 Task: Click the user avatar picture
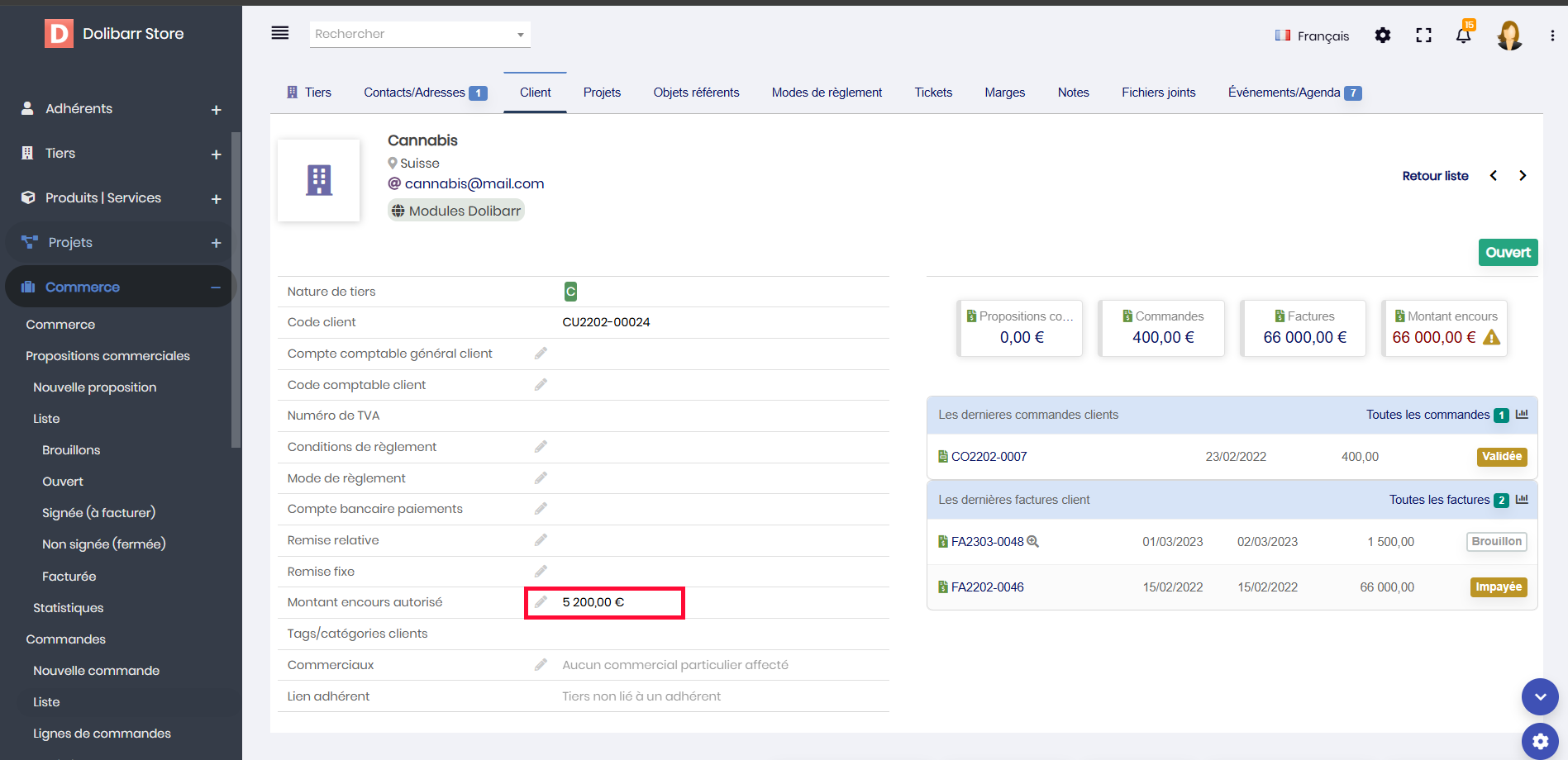(x=1509, y=36)
